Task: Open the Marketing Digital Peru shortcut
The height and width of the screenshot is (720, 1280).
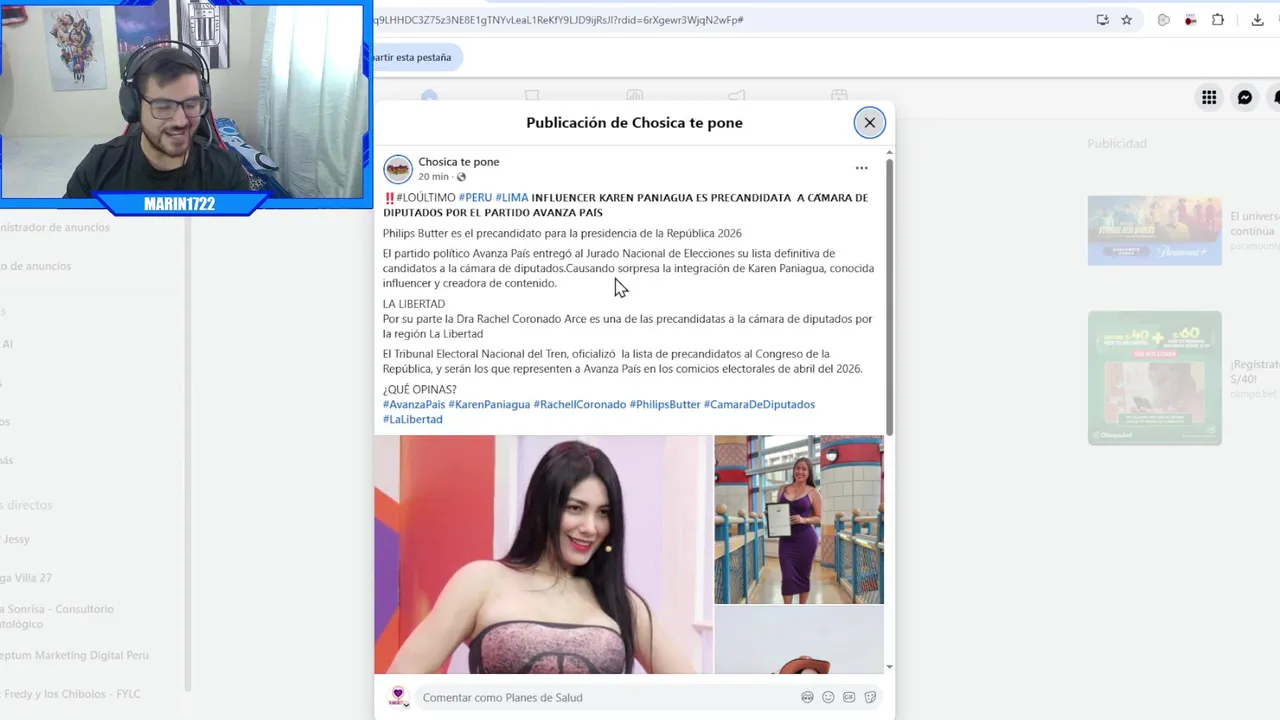Action: pyautogui.click(x=75, y=655)
